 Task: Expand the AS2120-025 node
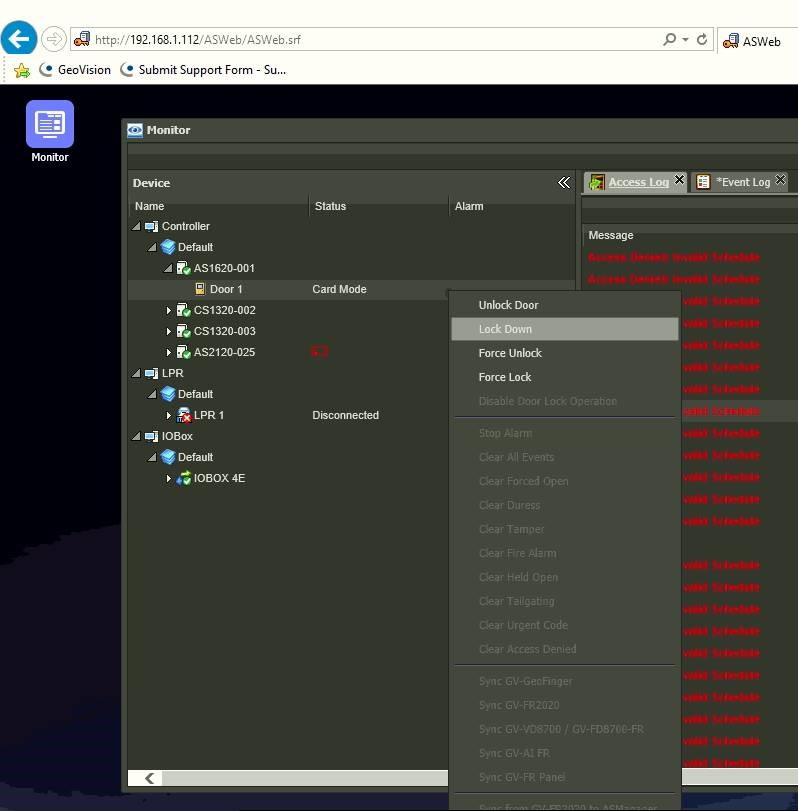(169, 352)
